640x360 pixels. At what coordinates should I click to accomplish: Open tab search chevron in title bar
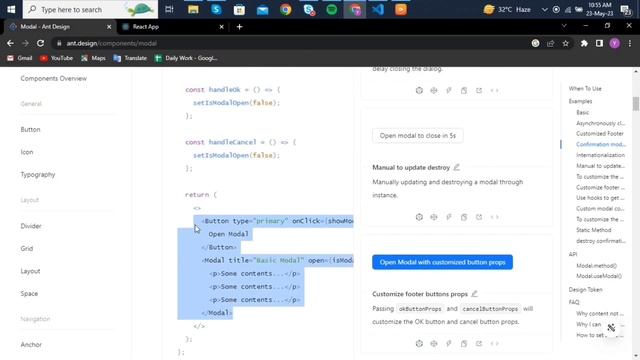pyautogui.click(x=564, y=26)
